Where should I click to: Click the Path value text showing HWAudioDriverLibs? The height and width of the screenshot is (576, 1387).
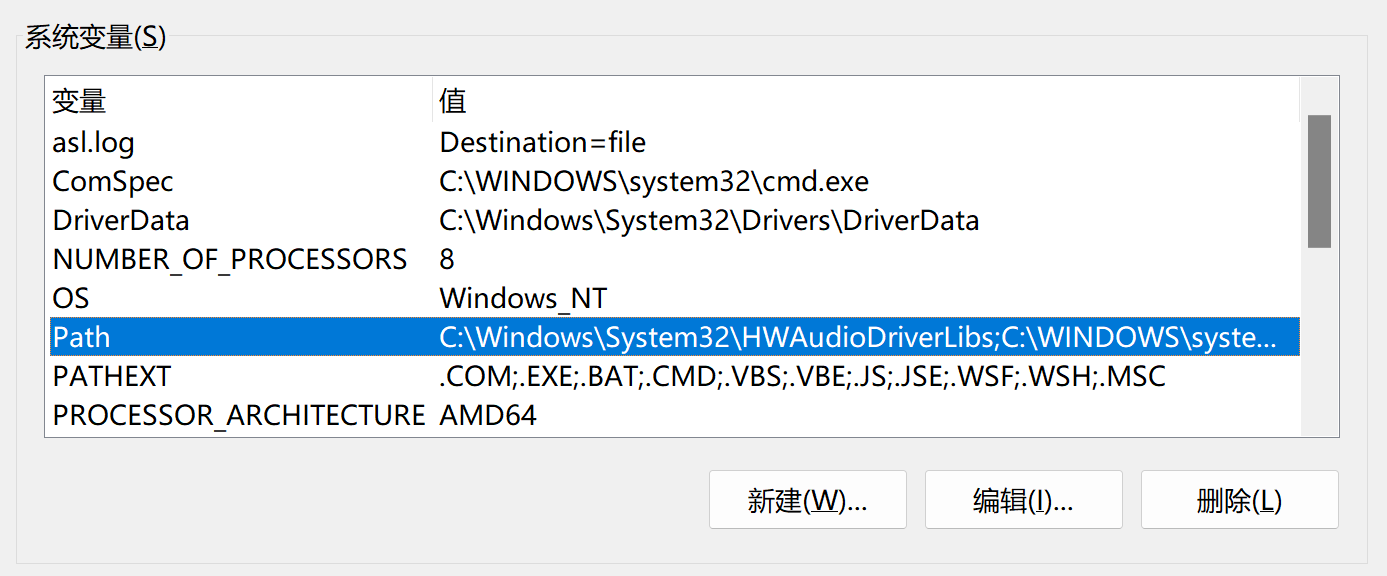(700, 337)
